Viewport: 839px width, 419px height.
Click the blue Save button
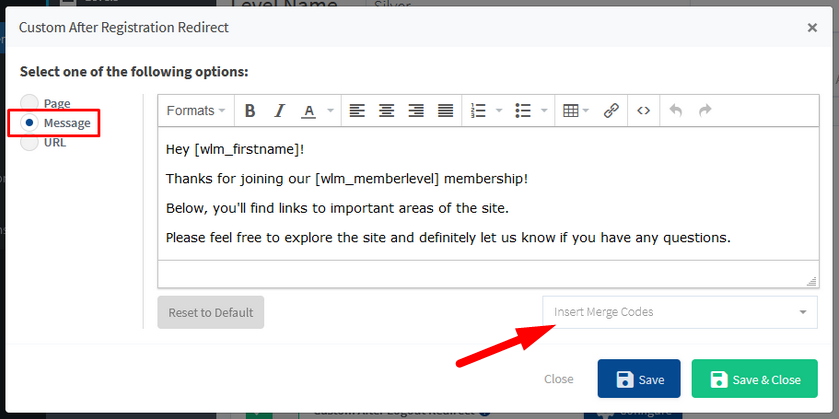click(x=639, y=379)
